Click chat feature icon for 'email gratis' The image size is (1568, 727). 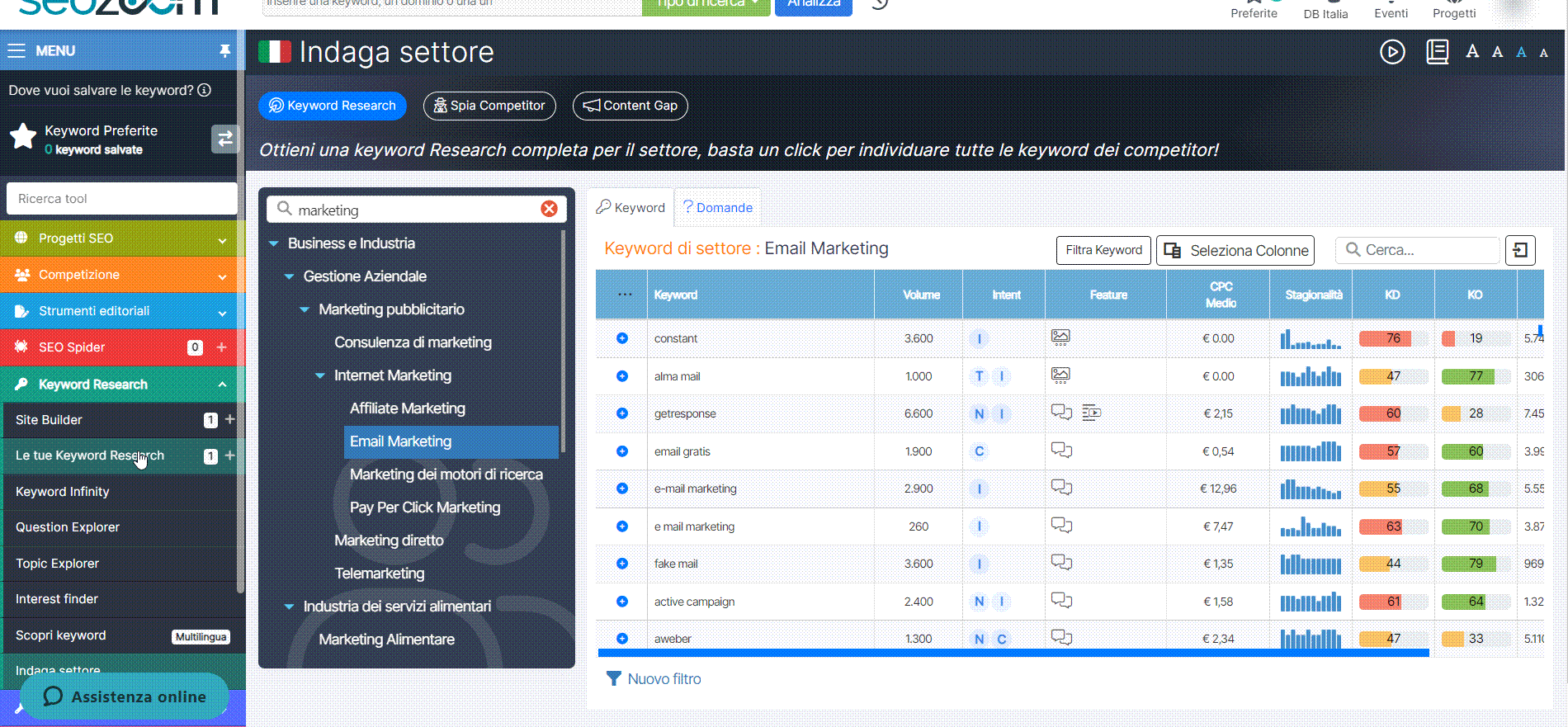pos(1061,451)
